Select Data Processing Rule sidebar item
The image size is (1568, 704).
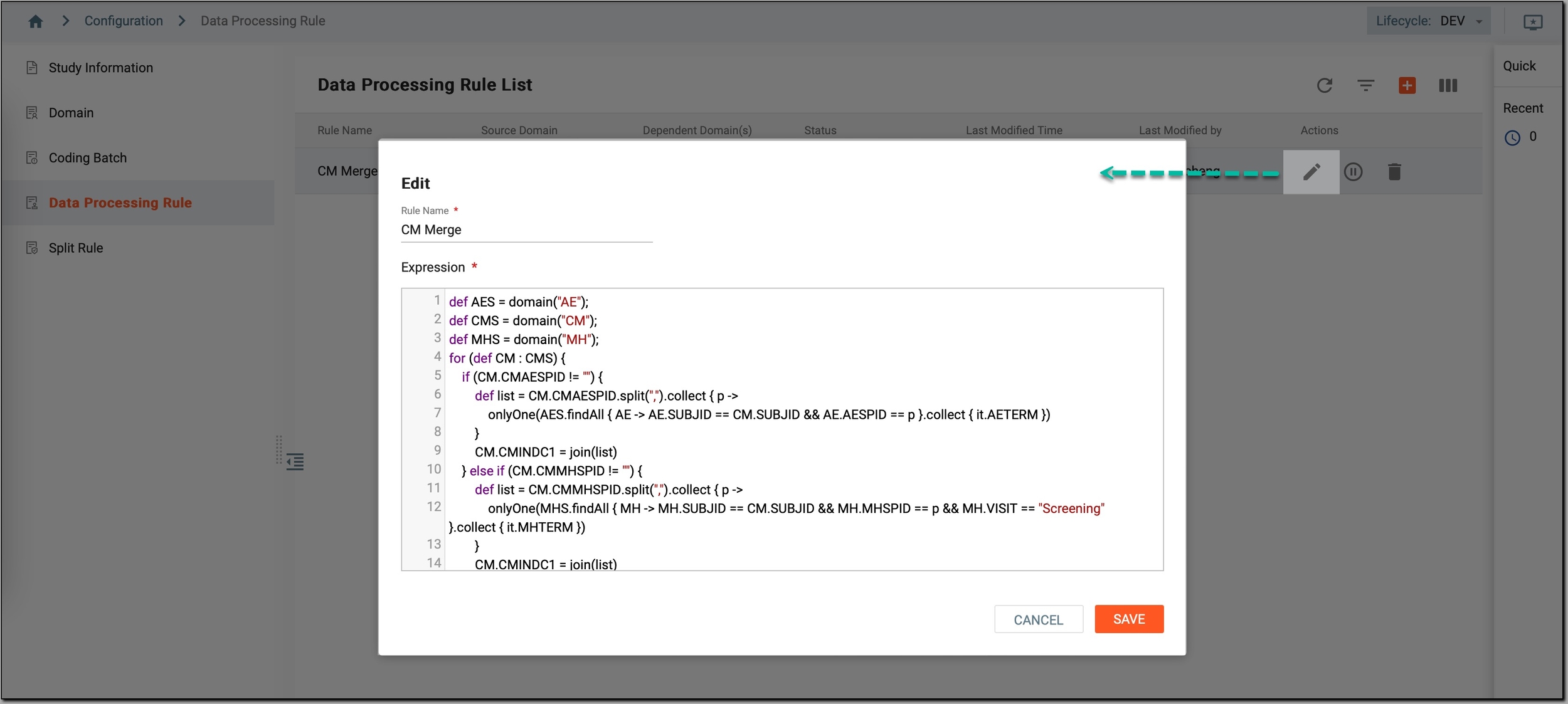tap(120, 203)
